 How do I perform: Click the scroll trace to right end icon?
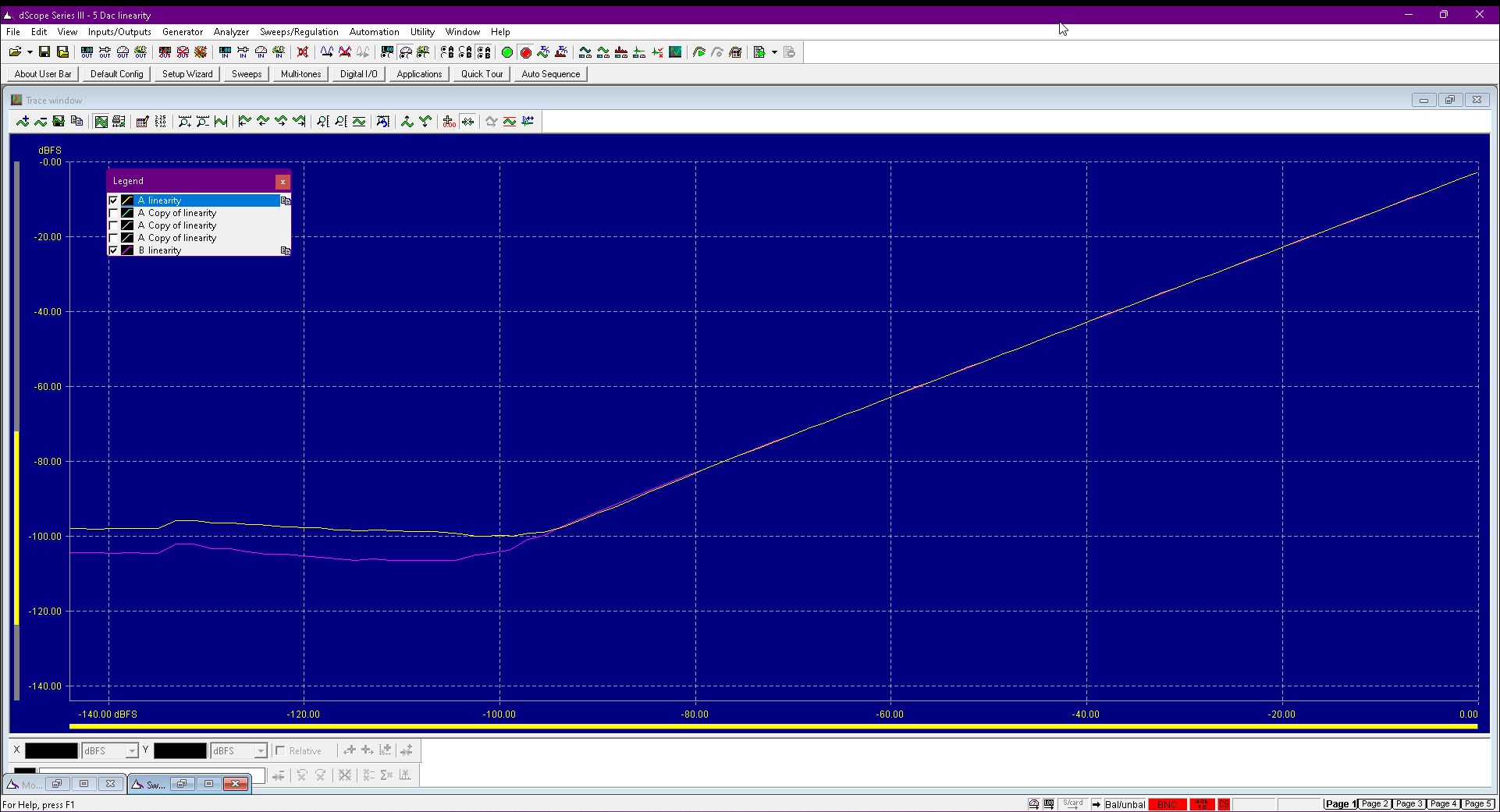pyautogui.click(x=299, y=121)
